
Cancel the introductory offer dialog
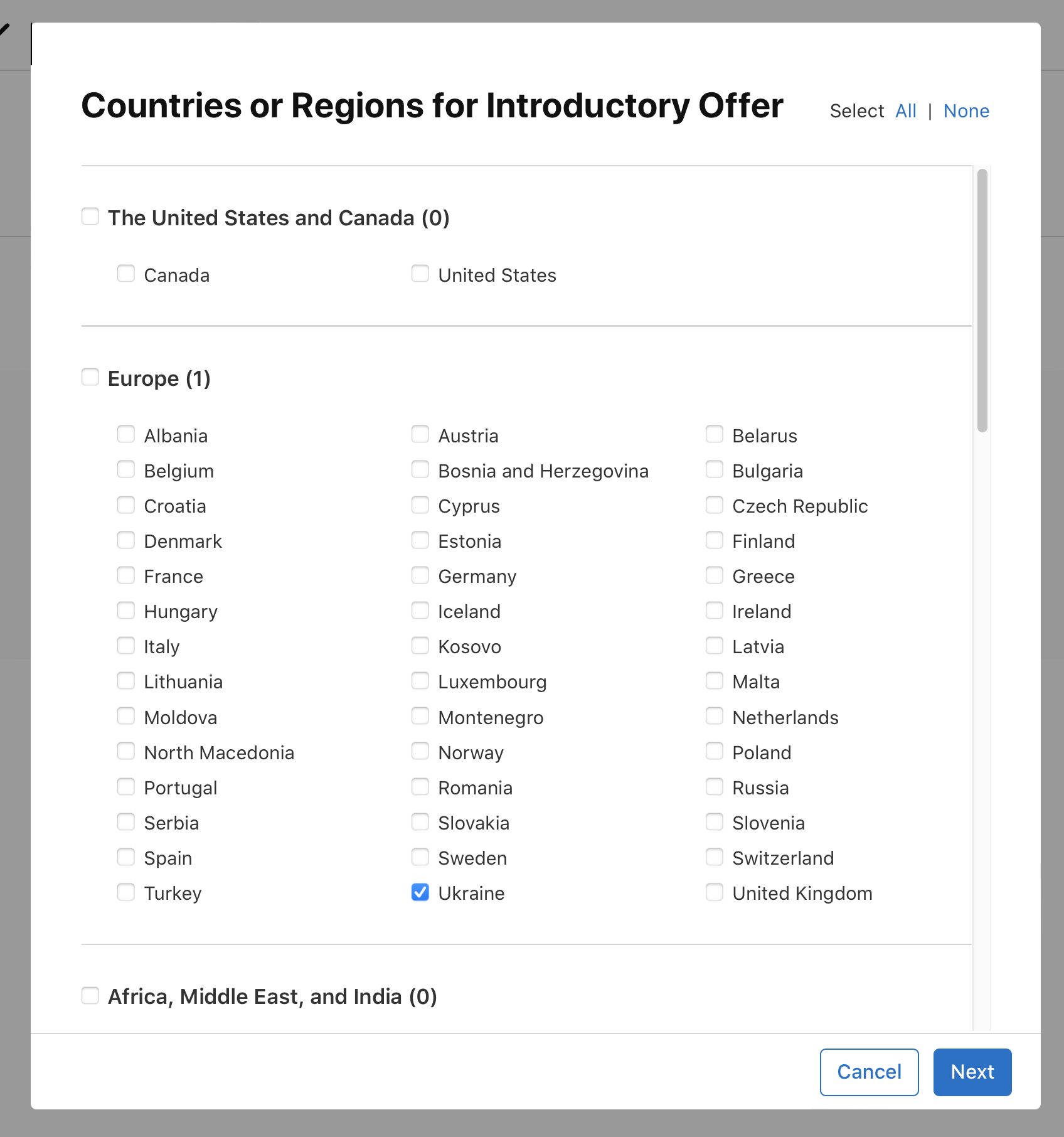(869, 1072)
